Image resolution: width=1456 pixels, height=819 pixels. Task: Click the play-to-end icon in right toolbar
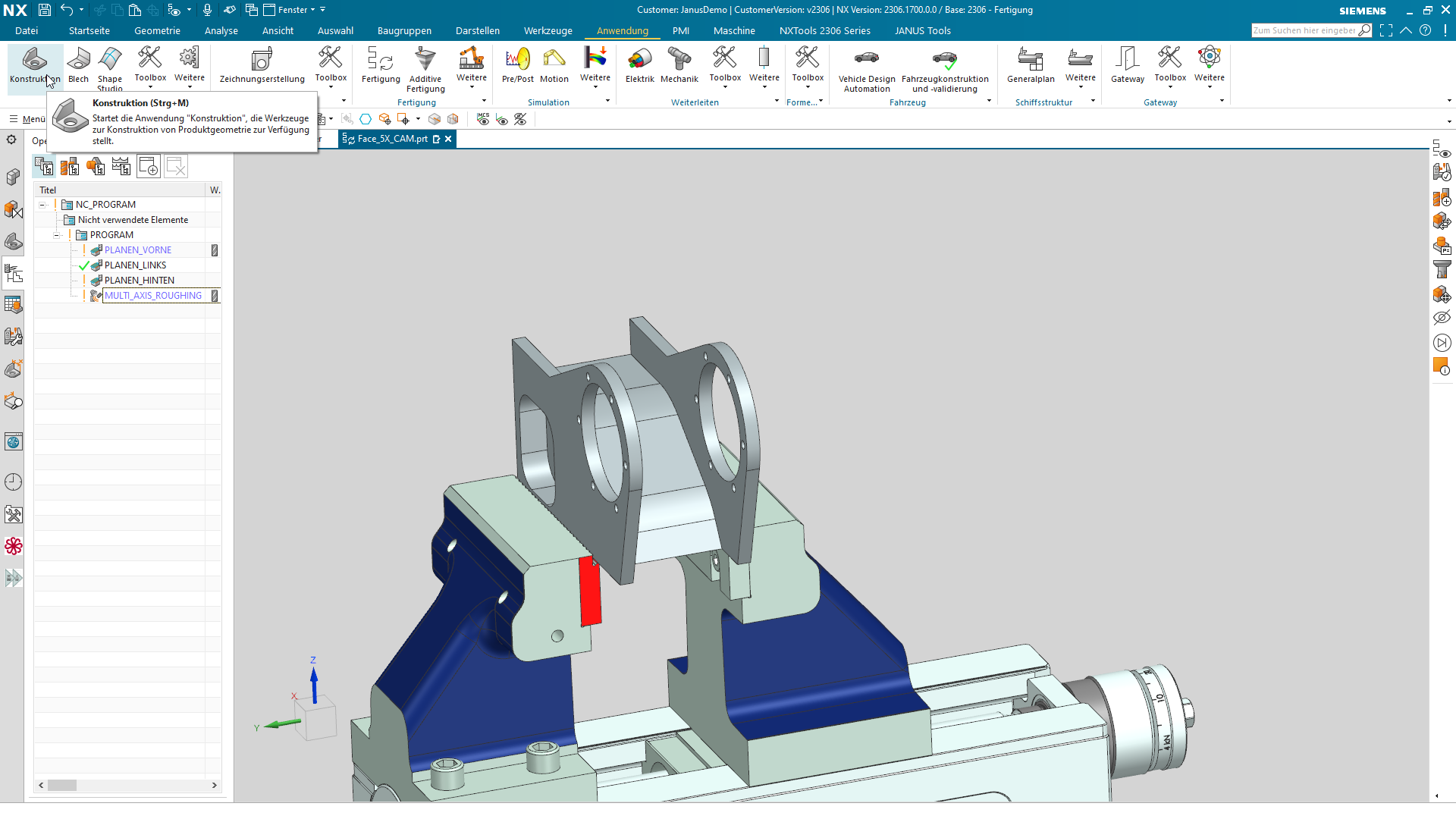tap(1442, 343)
